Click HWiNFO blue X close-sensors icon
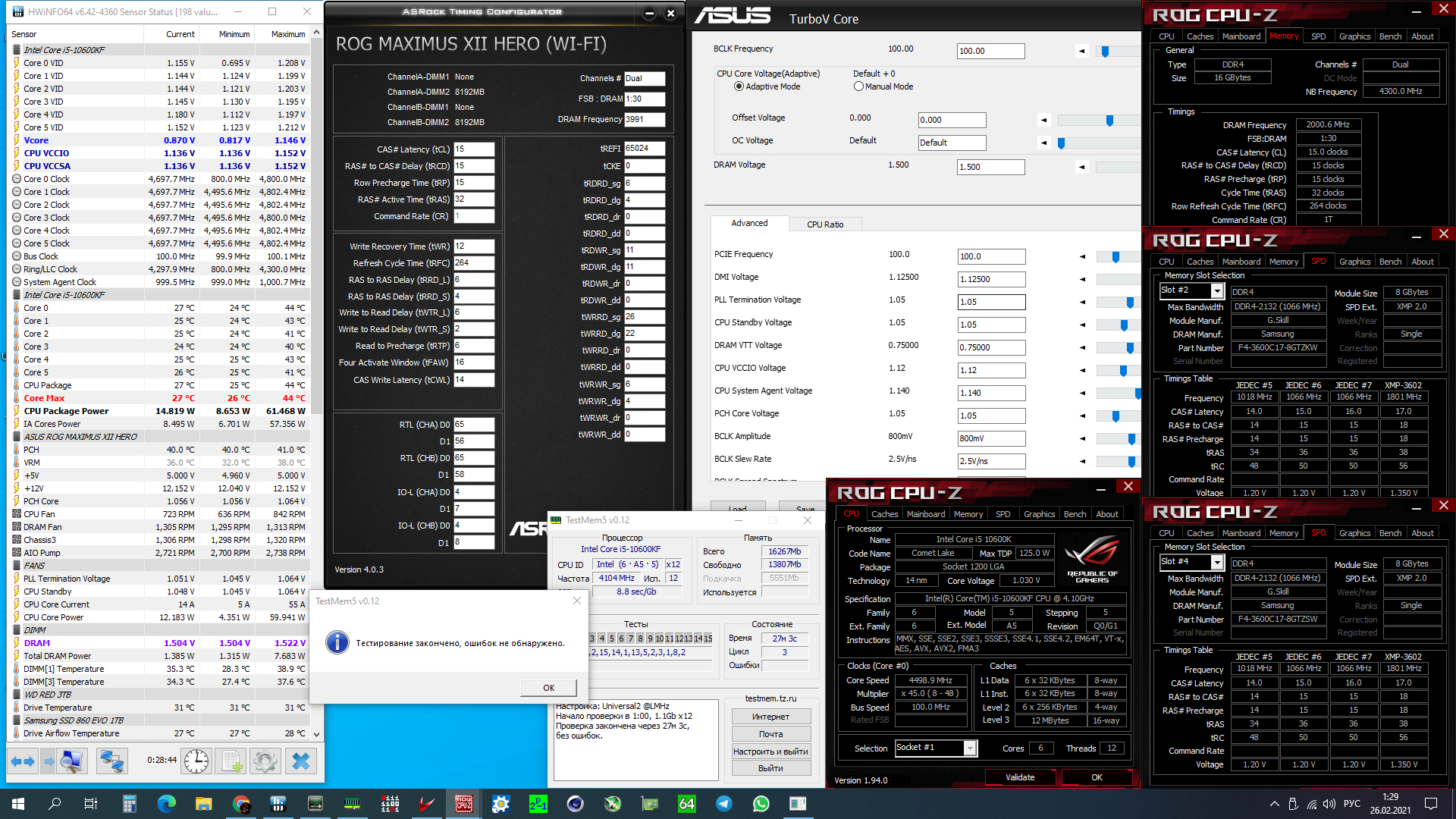The width and height of the screenshot is (1456, 819). (x=301, y=761)
